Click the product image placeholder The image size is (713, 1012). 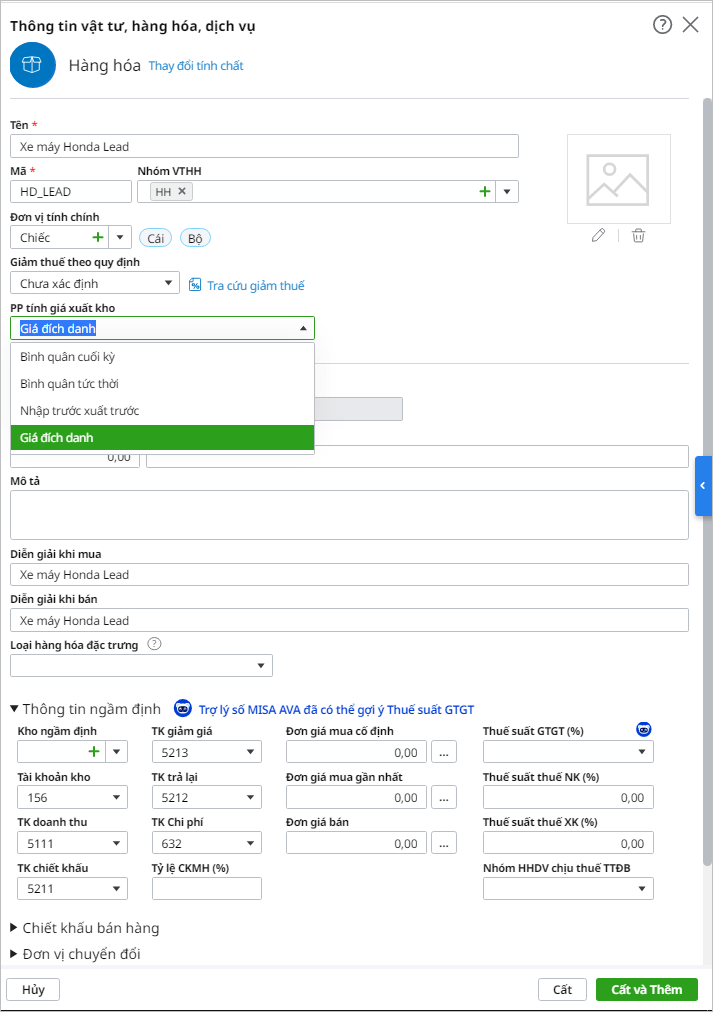[618, 179]
